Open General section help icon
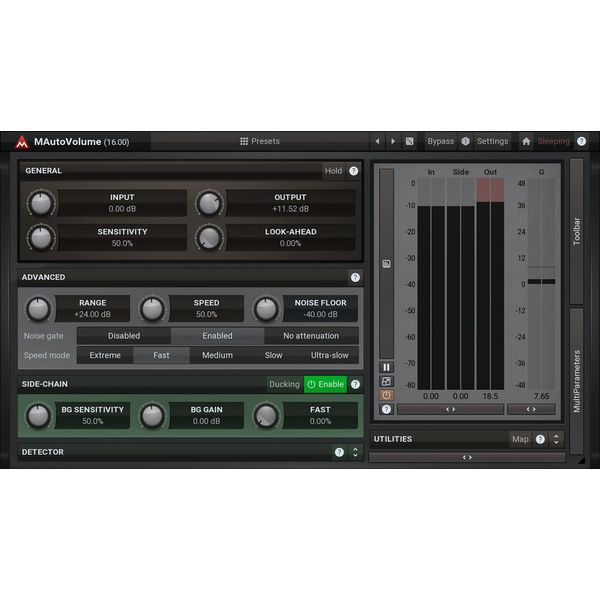600x600 pixels. pos(354,171)
